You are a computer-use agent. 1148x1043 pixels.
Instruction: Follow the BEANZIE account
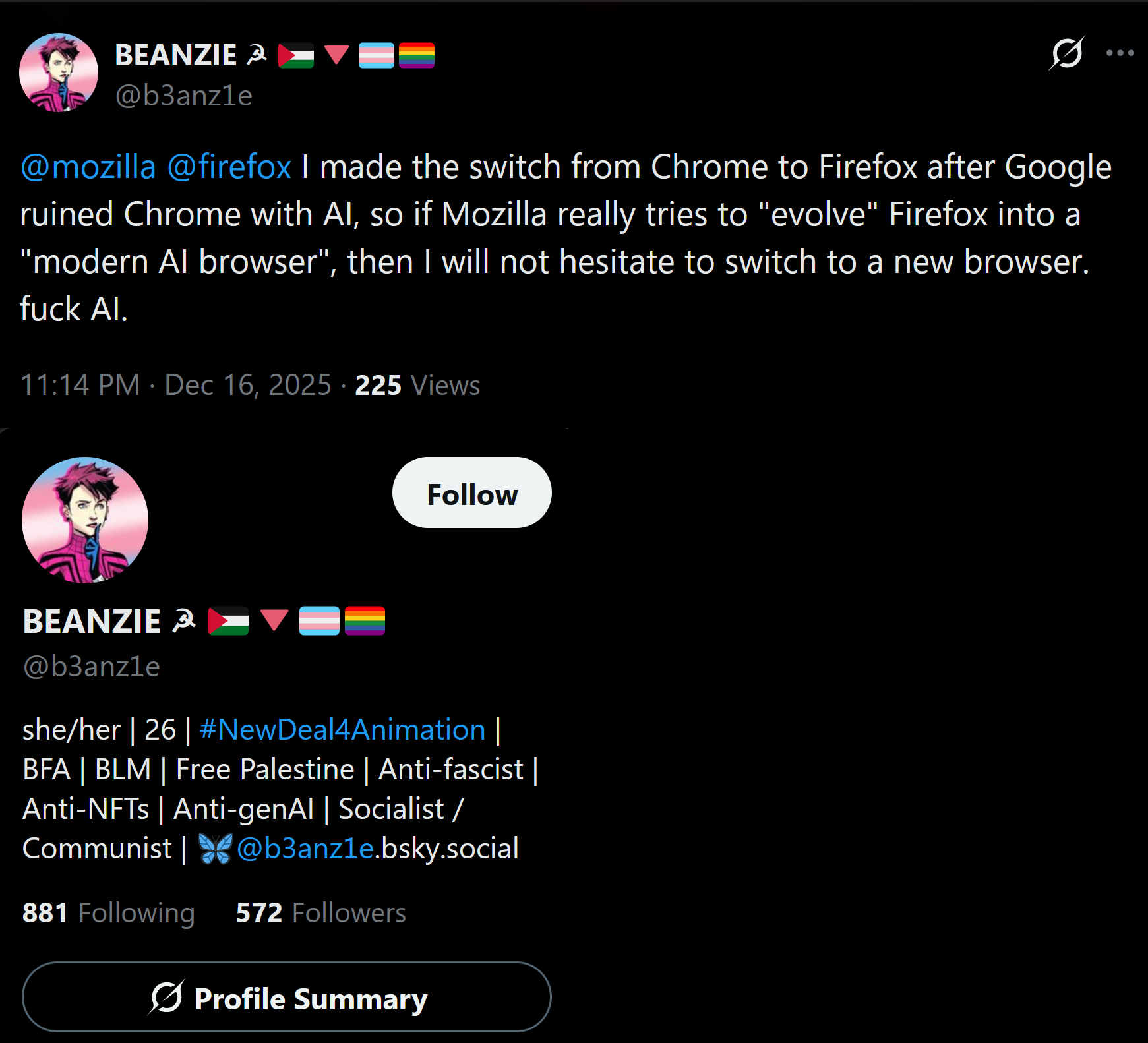[x=472, y=492]
